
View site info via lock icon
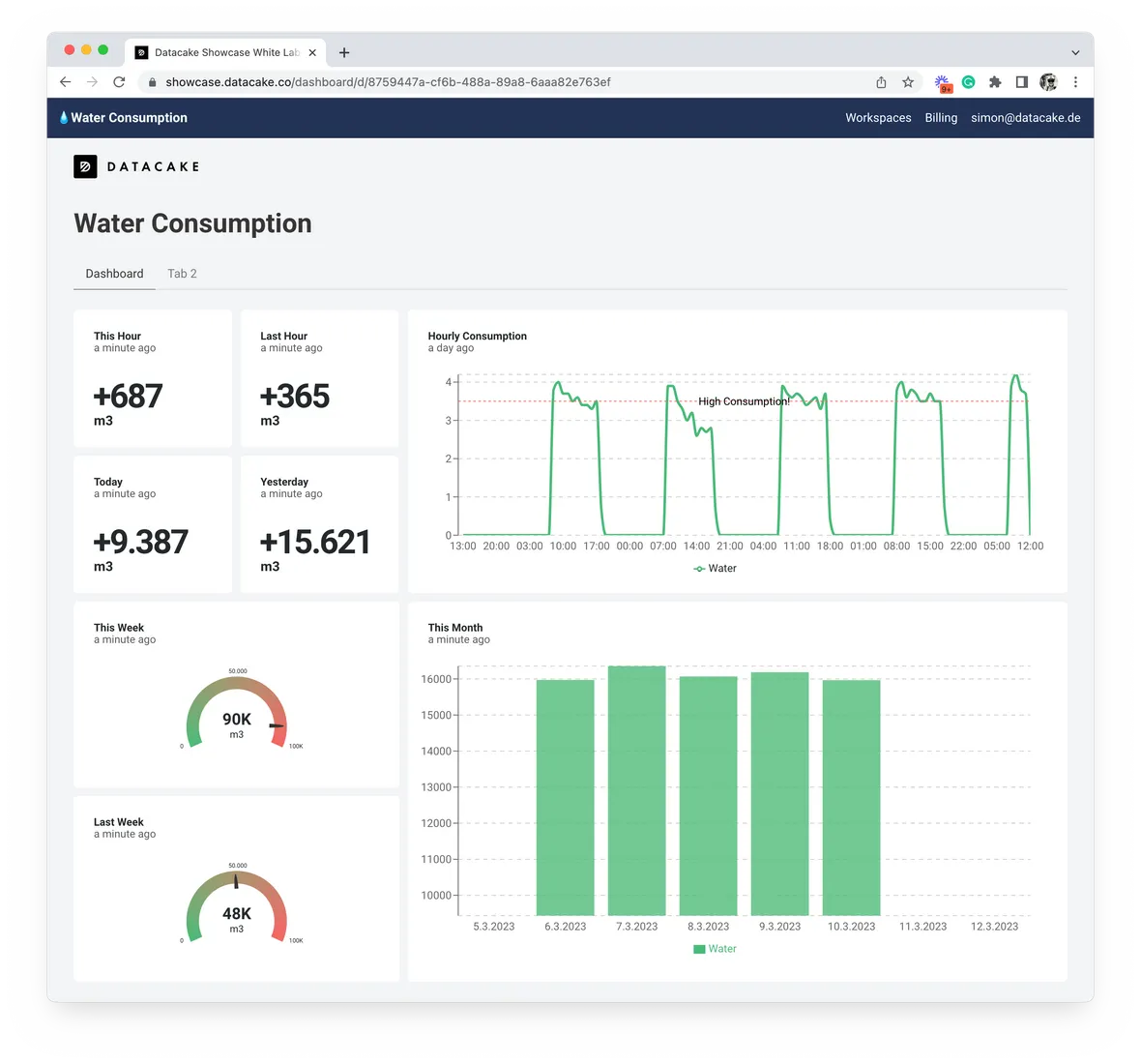click(152, 82)
